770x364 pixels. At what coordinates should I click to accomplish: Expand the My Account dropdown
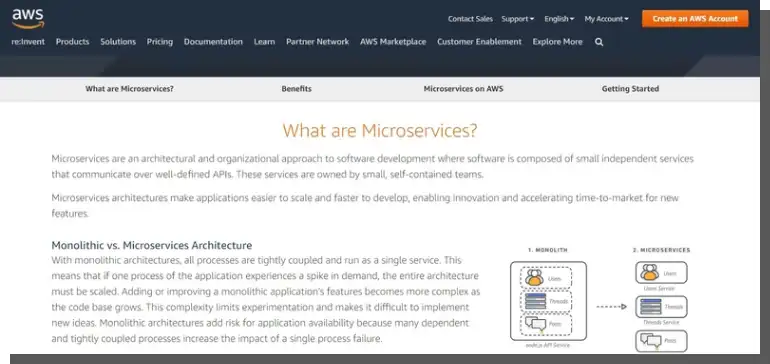click(x=606, y=19)
